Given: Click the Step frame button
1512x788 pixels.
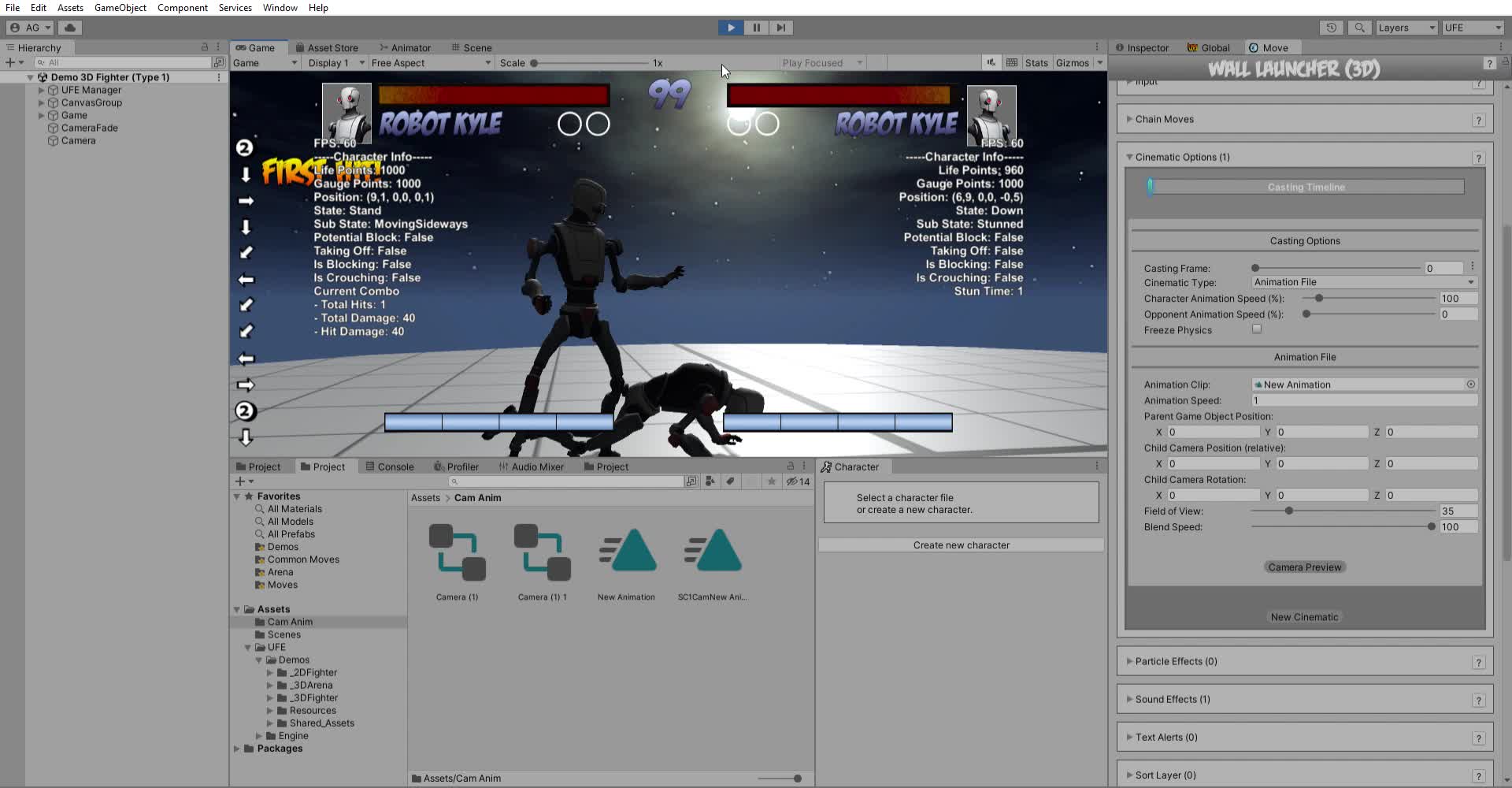Looking at the screenshot, I should click(781, 28).
